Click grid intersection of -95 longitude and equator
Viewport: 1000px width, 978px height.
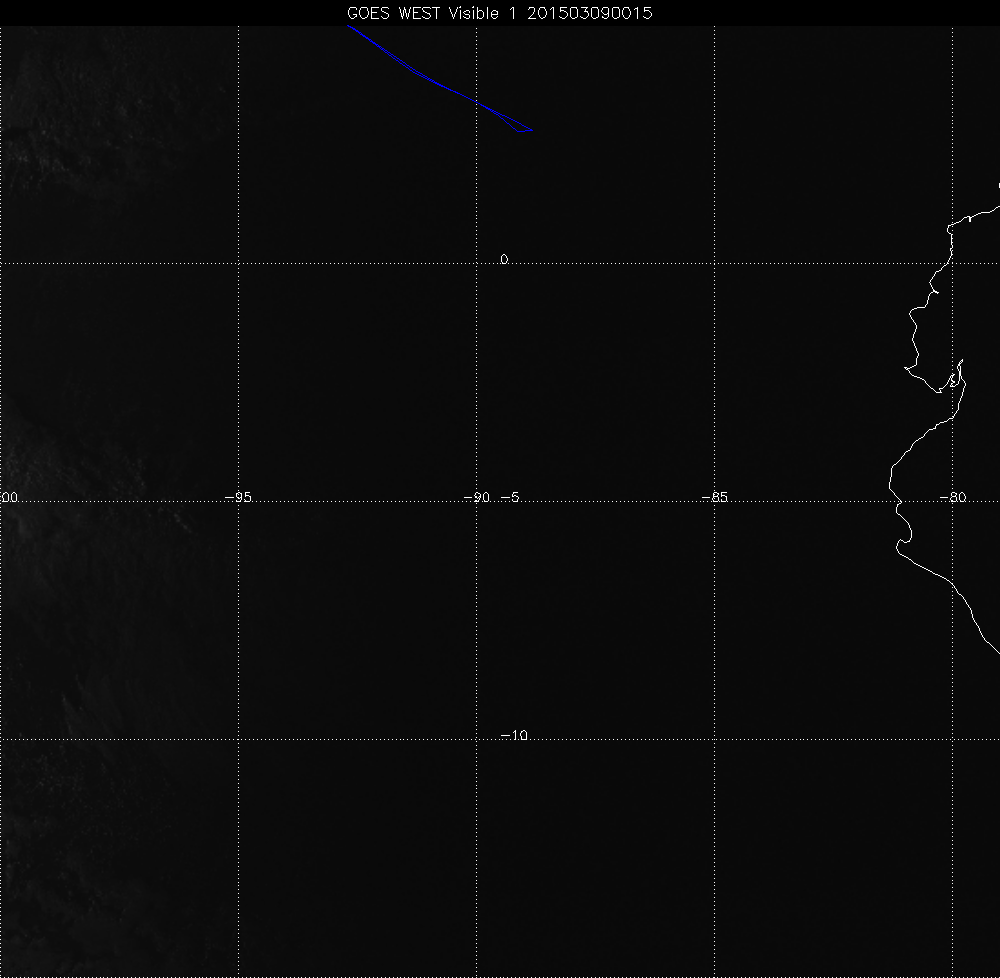238,264
